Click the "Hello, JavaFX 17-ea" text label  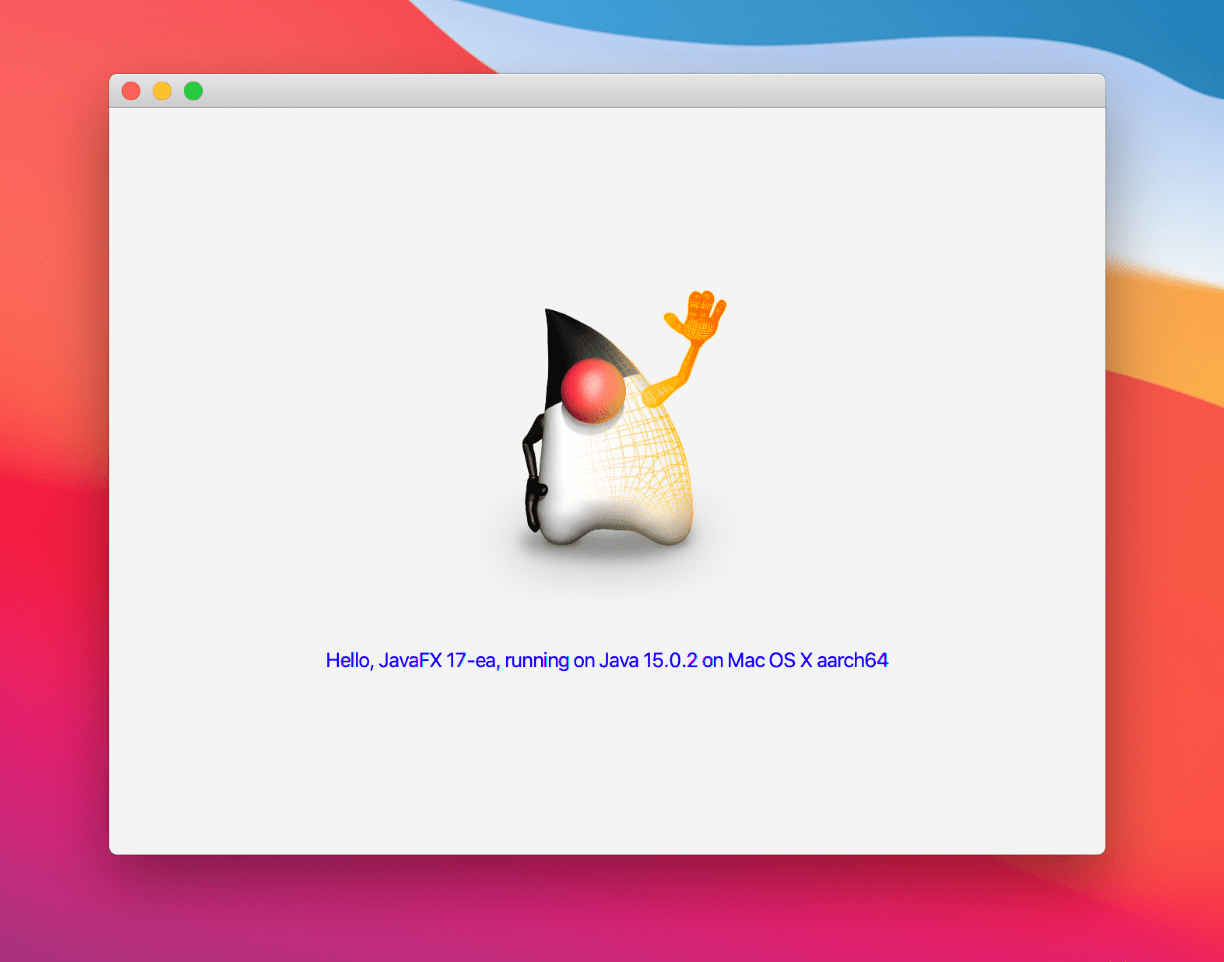click(607, 661)
